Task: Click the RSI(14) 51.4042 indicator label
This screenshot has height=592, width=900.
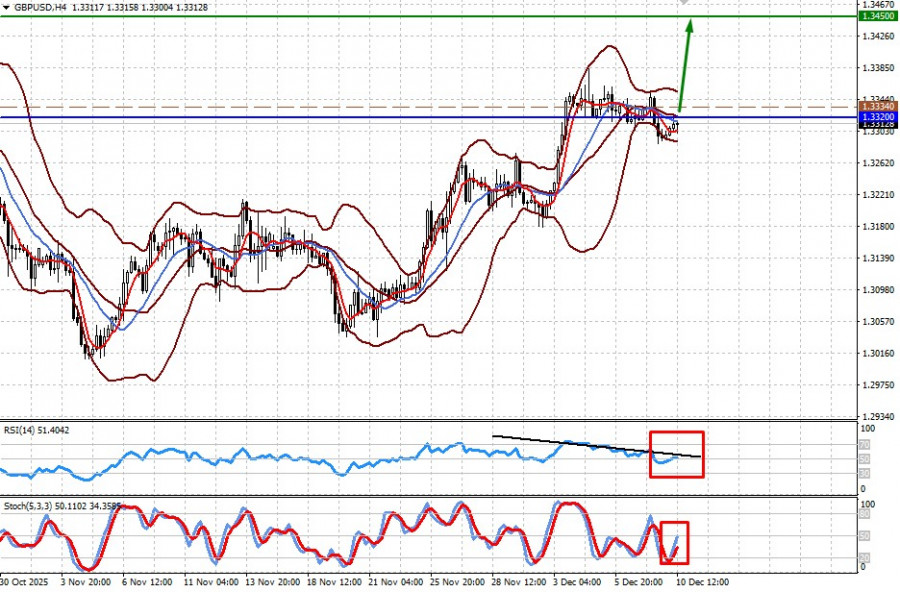Action: tap(37, 430)
